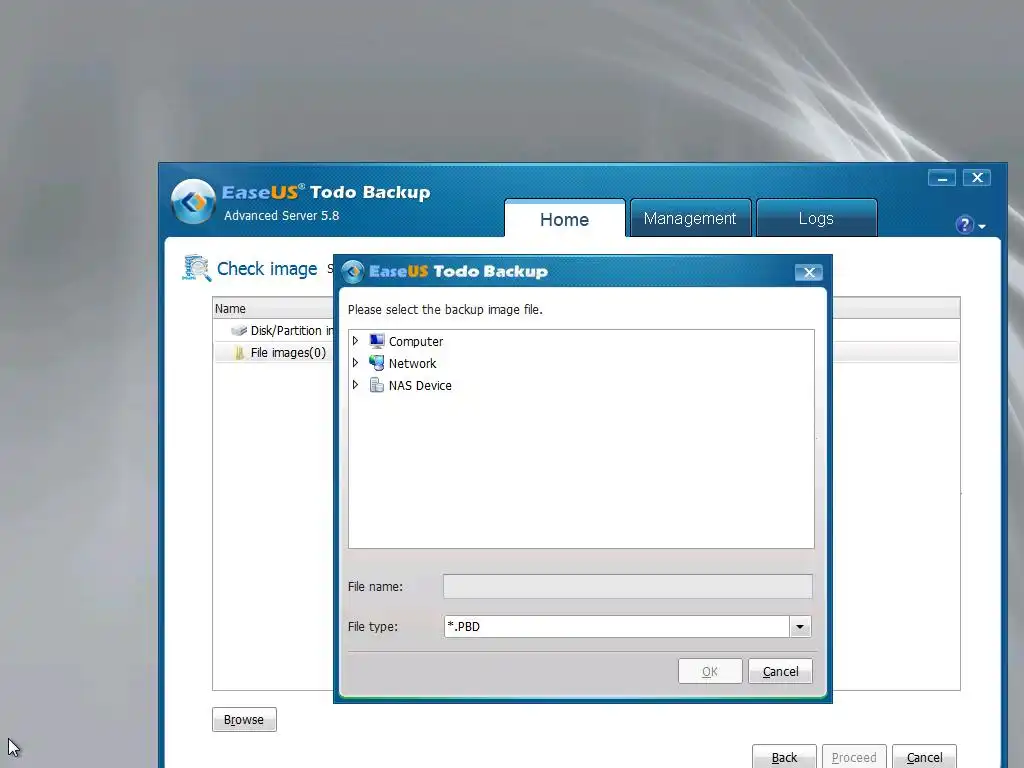Close the select image file dialog

pos(808,272)
